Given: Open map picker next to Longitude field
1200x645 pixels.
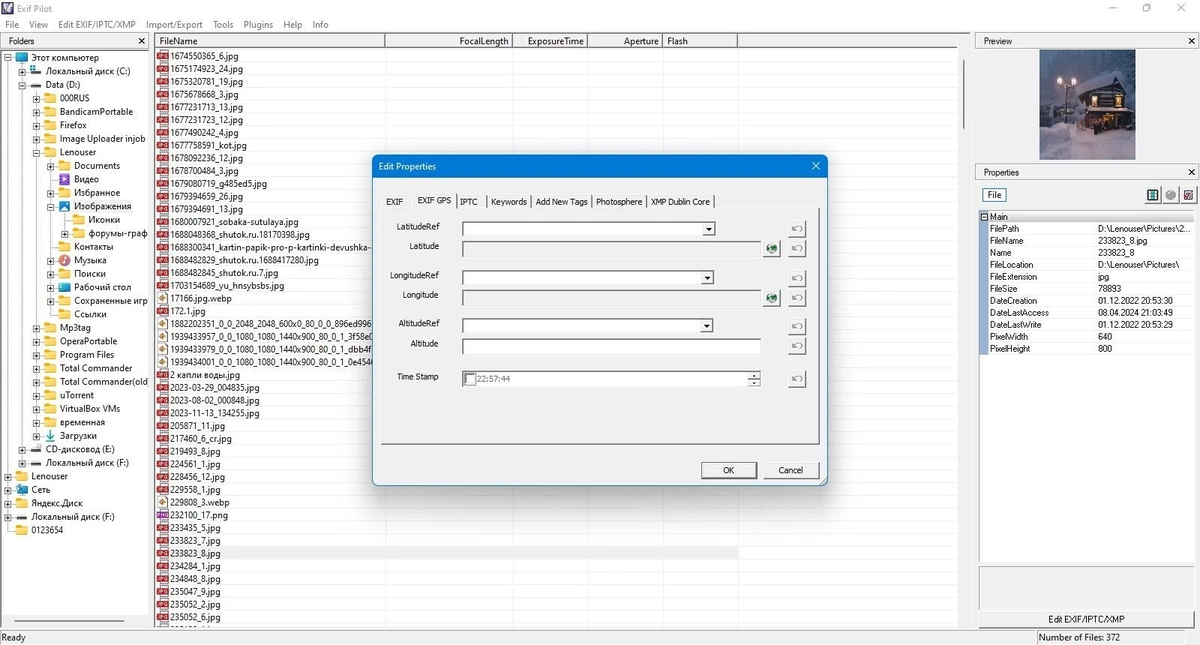Looking at the screenshot, I should tap(771, 298).
